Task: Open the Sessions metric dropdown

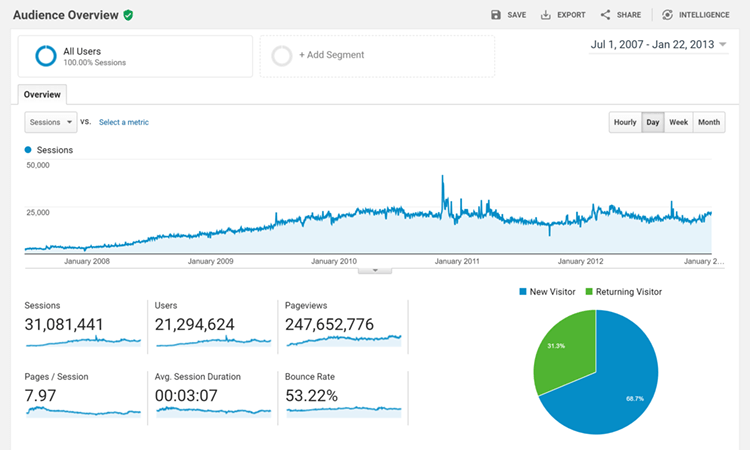Action: (x=51, y=122)
